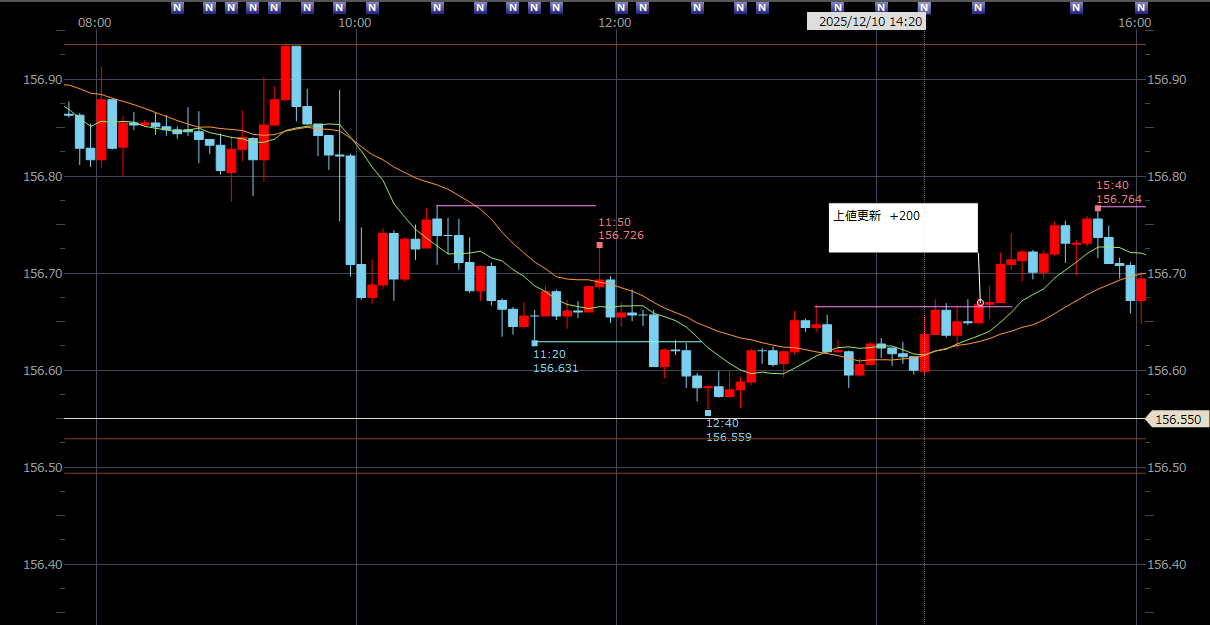Click the 16:00 time axis label
Screen dimensions: 1210x625
coord(1134,23)
